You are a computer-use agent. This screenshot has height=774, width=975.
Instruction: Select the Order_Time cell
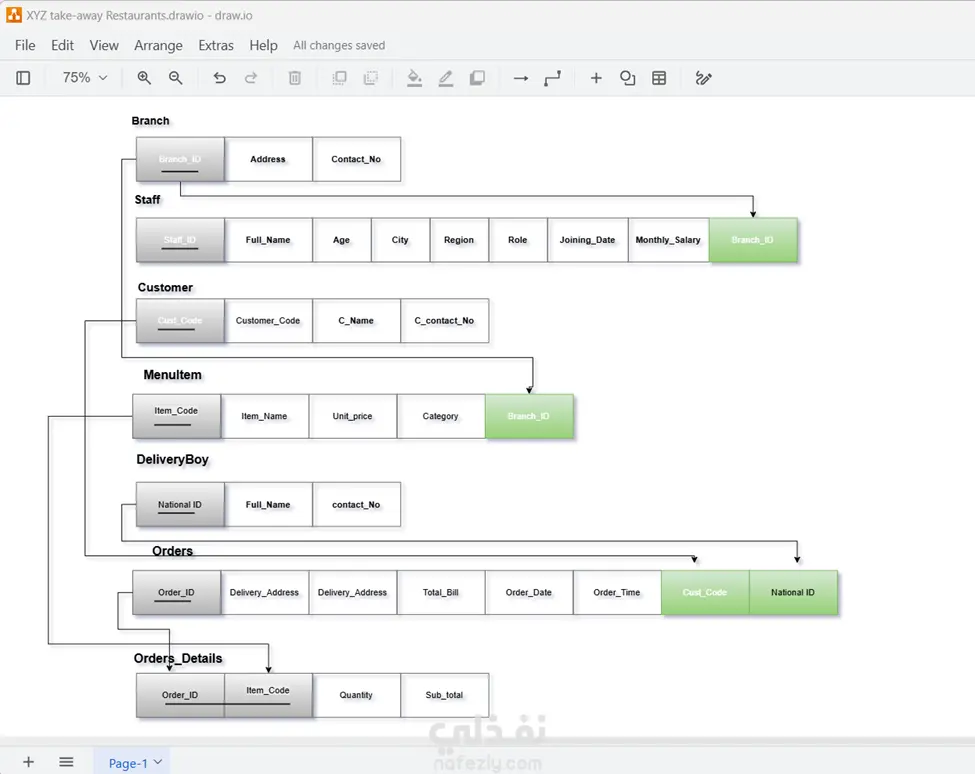pos(617,592)
